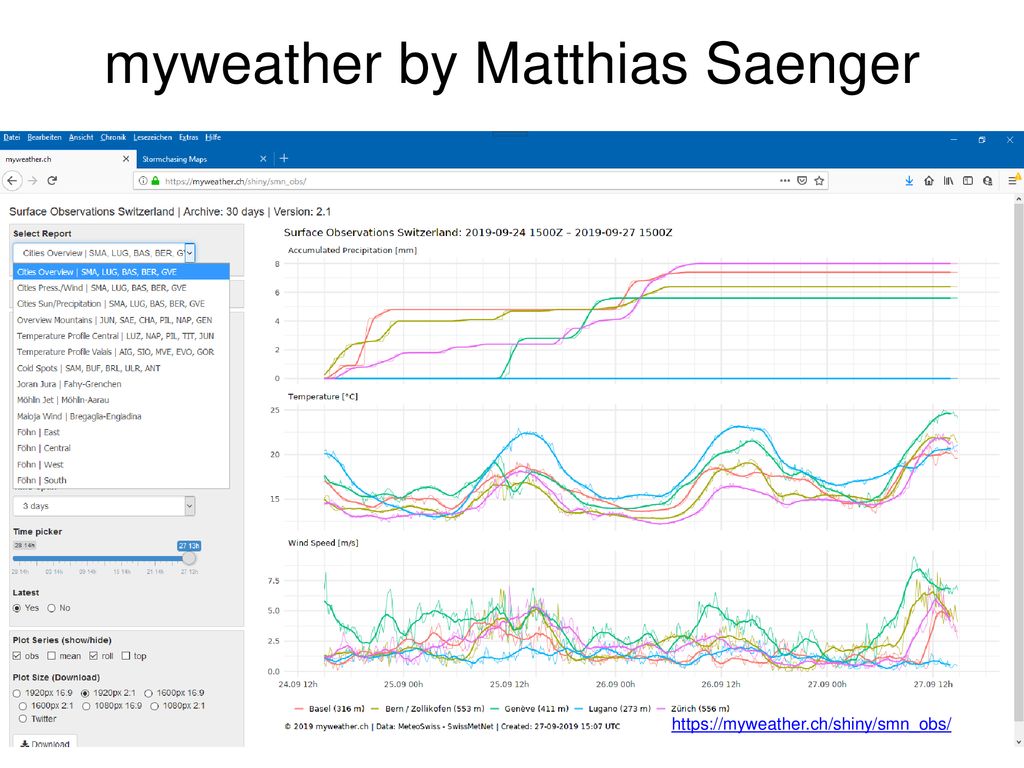1024x768 pixels.
Task: Open the myweather.ch/shiny/smn_obs link
Action: pyautogui.click(x=811, y=724)
